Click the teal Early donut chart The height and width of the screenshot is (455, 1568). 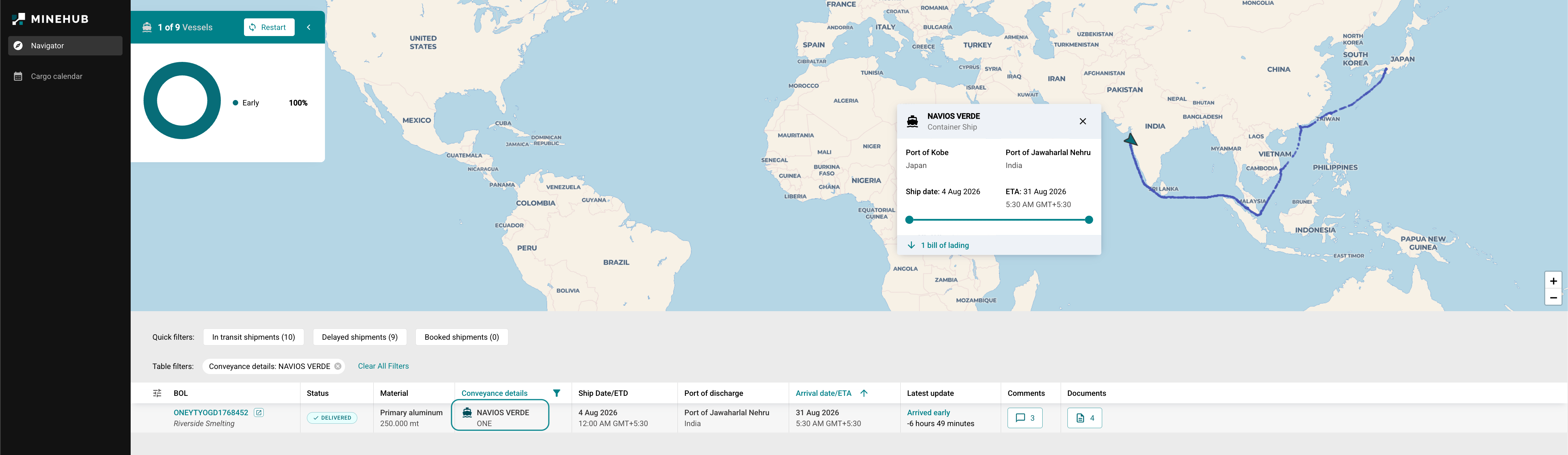pyautogui.click(x=182, y=100)
